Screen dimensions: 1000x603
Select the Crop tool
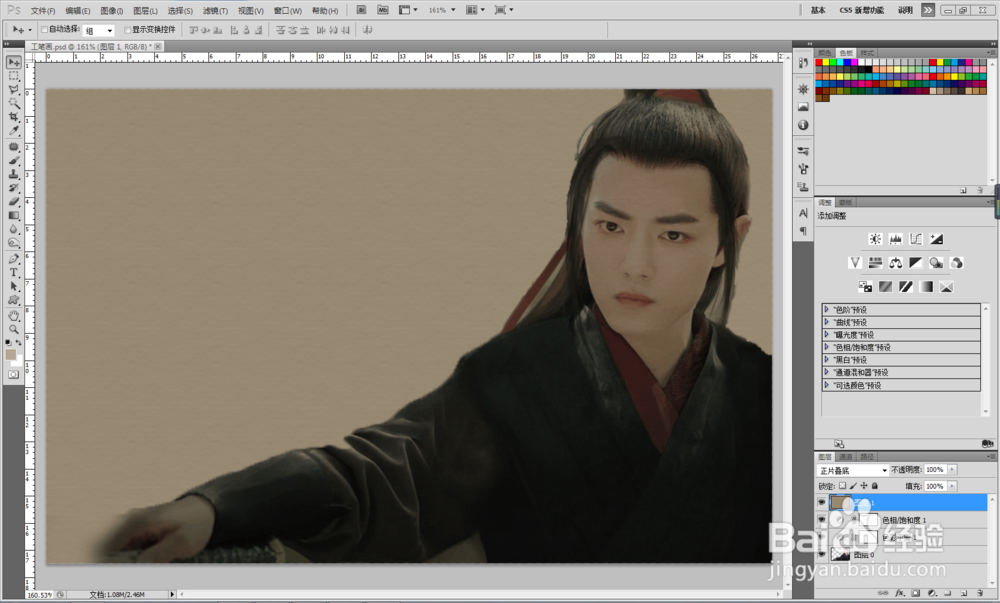(x=13, y=117)
